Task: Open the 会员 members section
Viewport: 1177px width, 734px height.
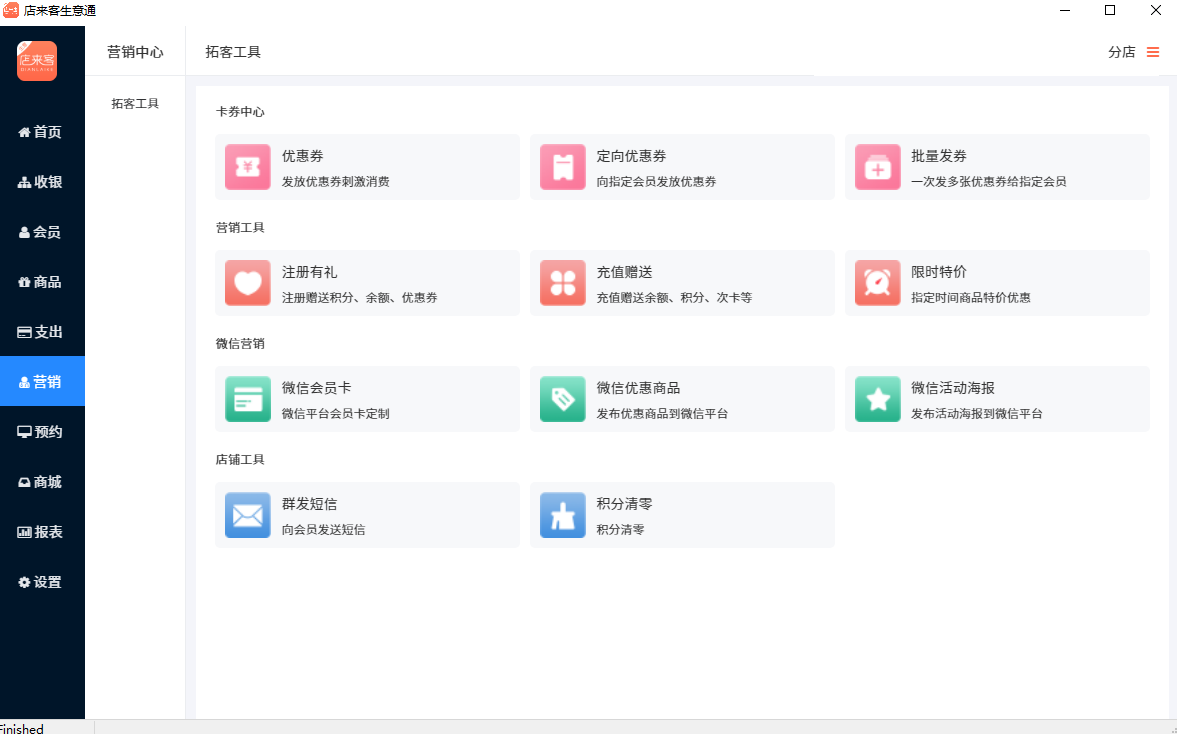Action: [42, 232]
